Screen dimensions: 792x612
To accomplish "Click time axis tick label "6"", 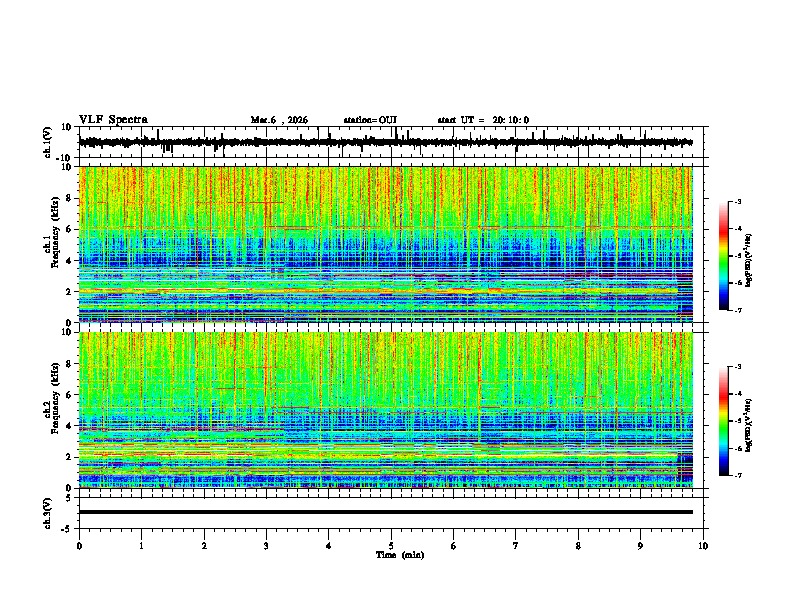I will coord(454,546).
